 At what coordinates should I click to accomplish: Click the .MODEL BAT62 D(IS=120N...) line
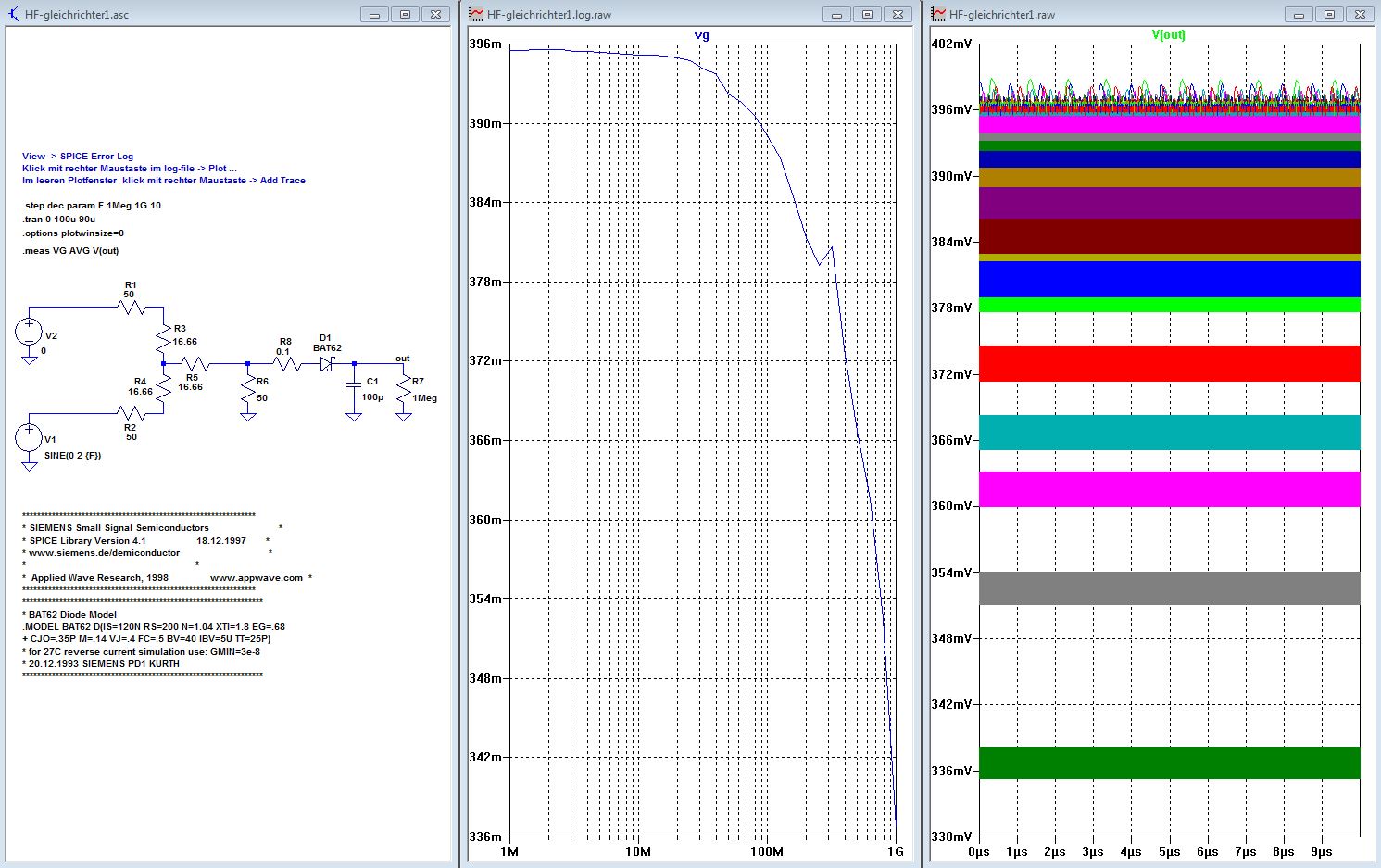coord(154,627)
